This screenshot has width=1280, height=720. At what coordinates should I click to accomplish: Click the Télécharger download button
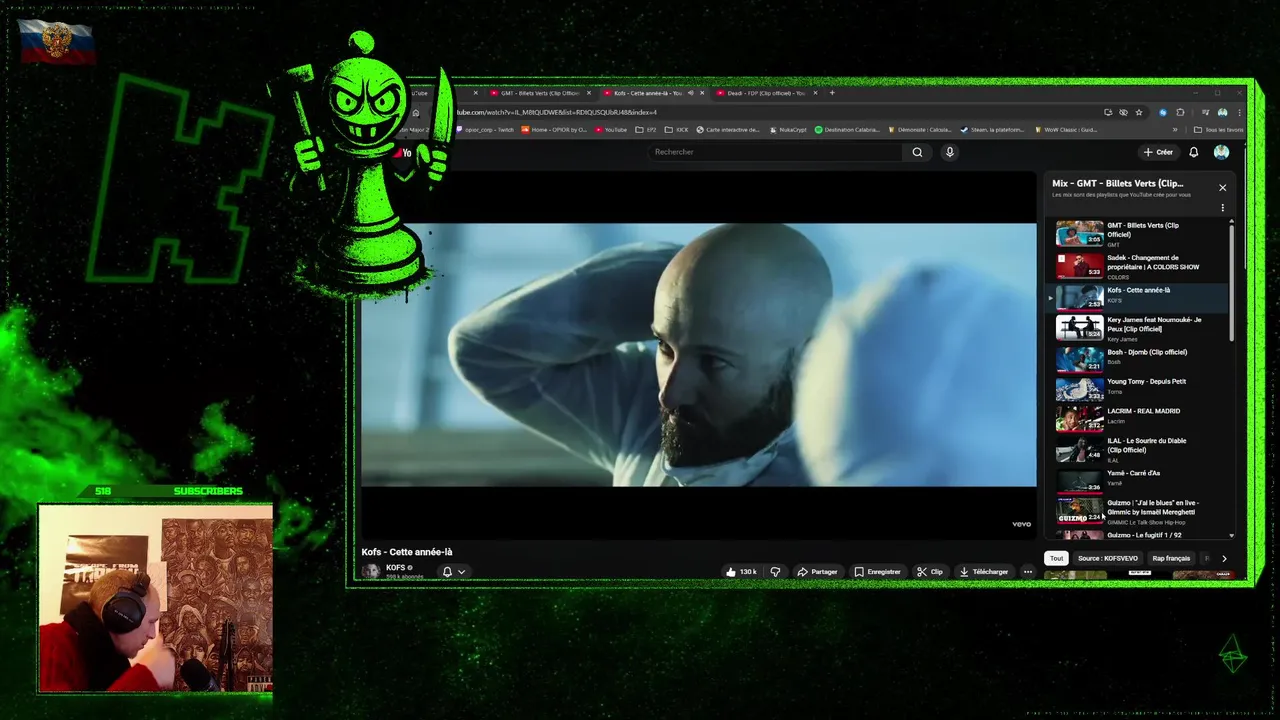click(x=984, y=572)
